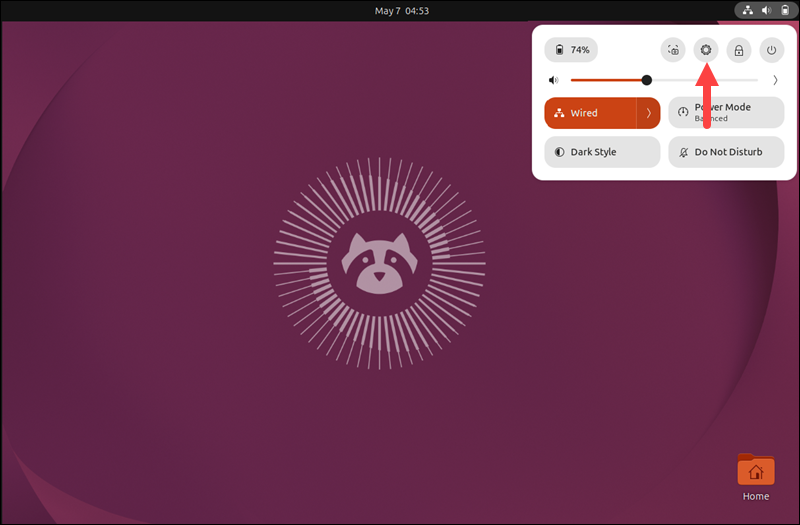
Task: Open Settings via the gear icon
Action: click(x=706, y=50)
